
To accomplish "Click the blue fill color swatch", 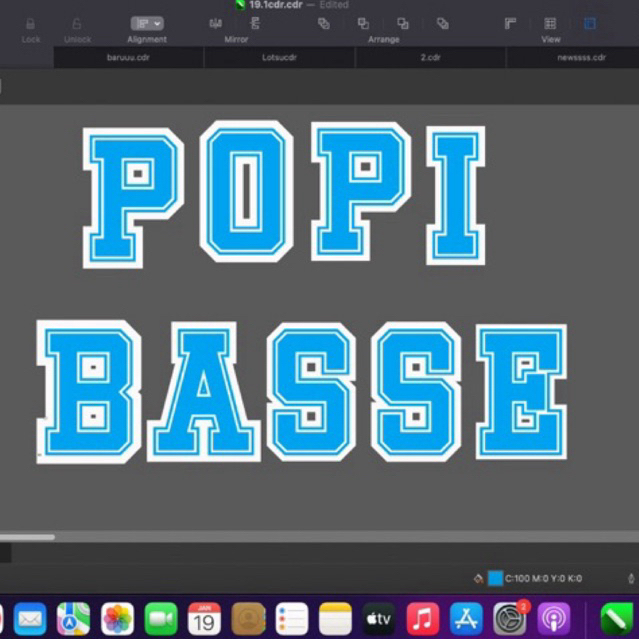I will point(495,578).
